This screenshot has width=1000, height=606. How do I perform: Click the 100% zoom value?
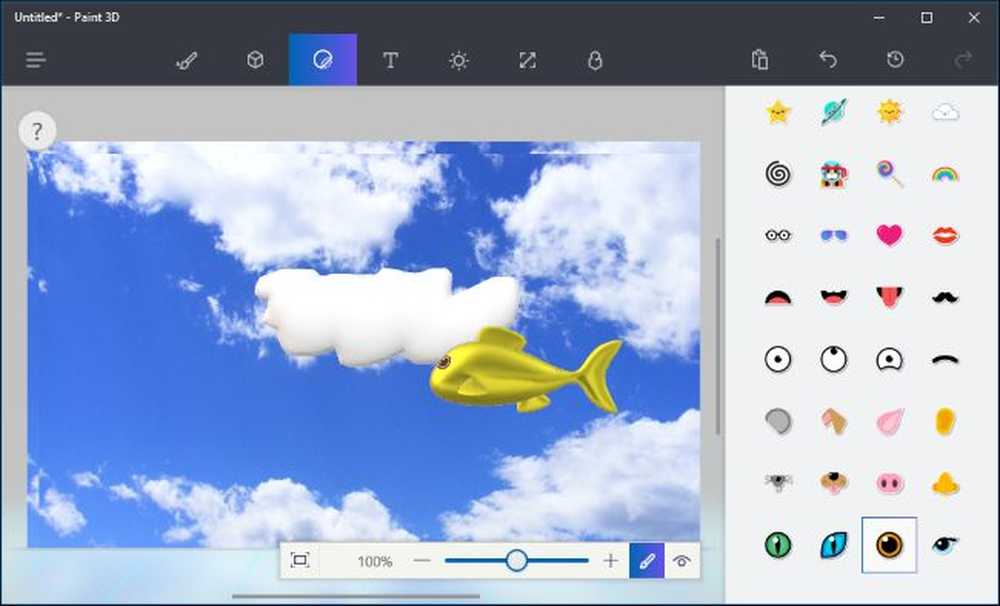(375, 561)
